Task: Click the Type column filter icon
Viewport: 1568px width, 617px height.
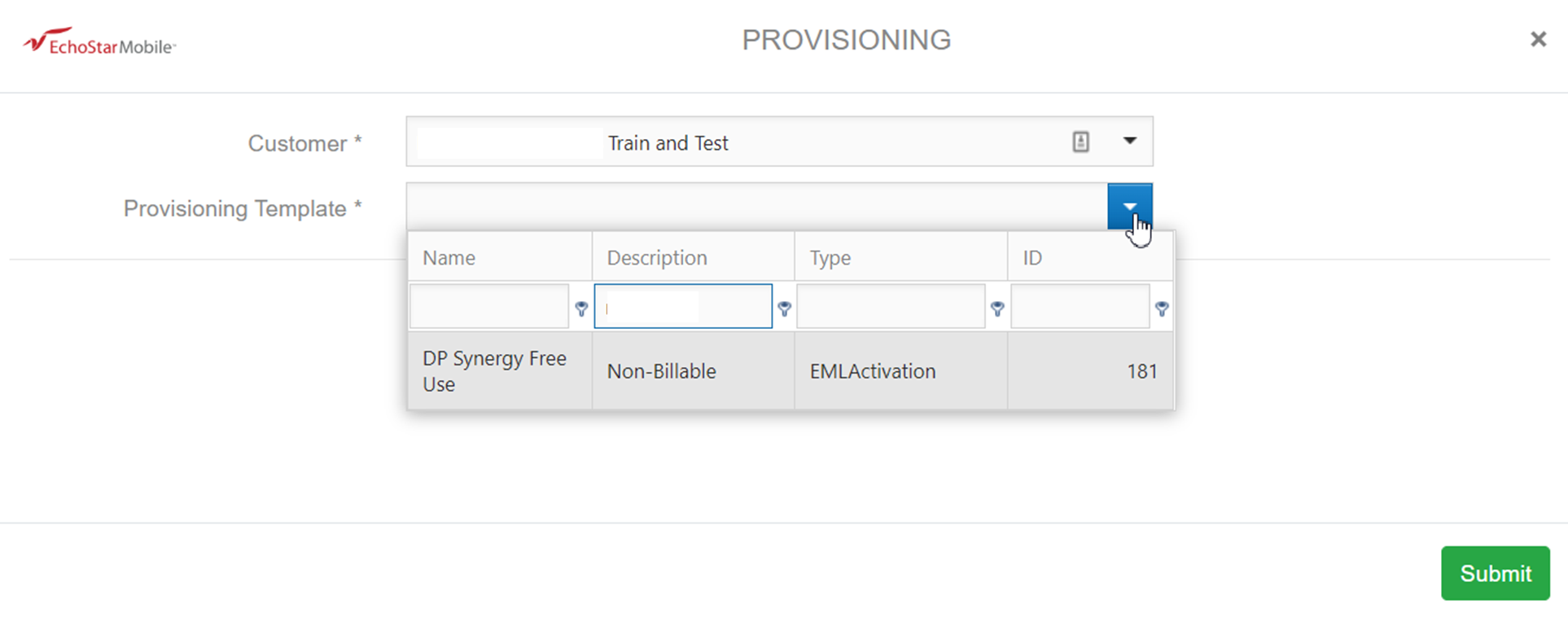Action: click(x=997, y=308)
